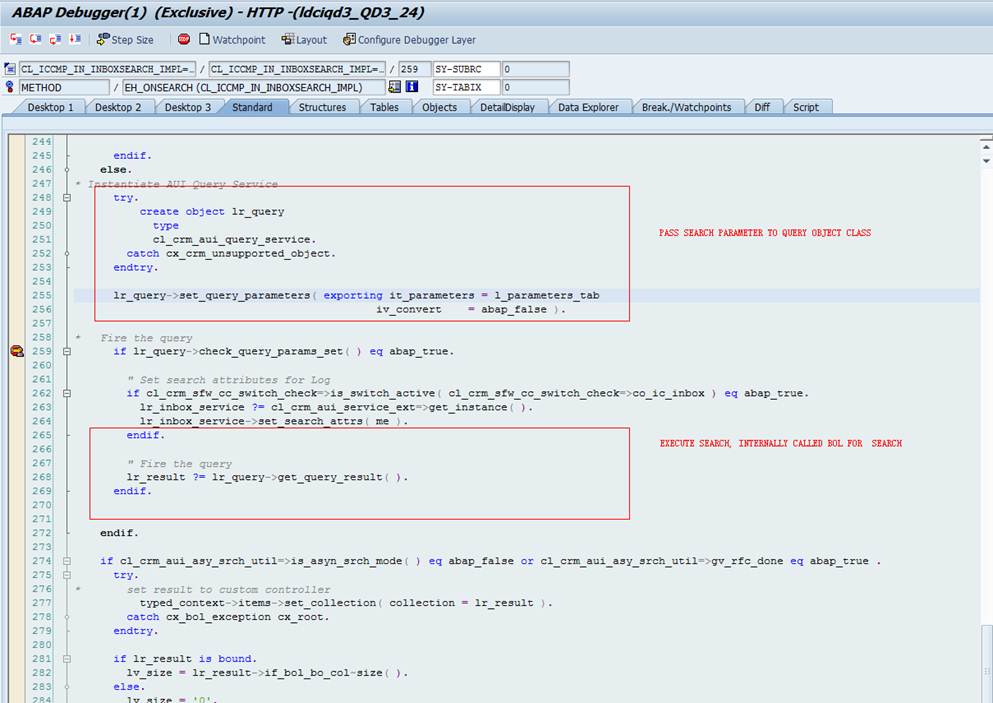Open the Step Size option
The width and height of the screenshot is (993, 703).
tap(125, 40)
